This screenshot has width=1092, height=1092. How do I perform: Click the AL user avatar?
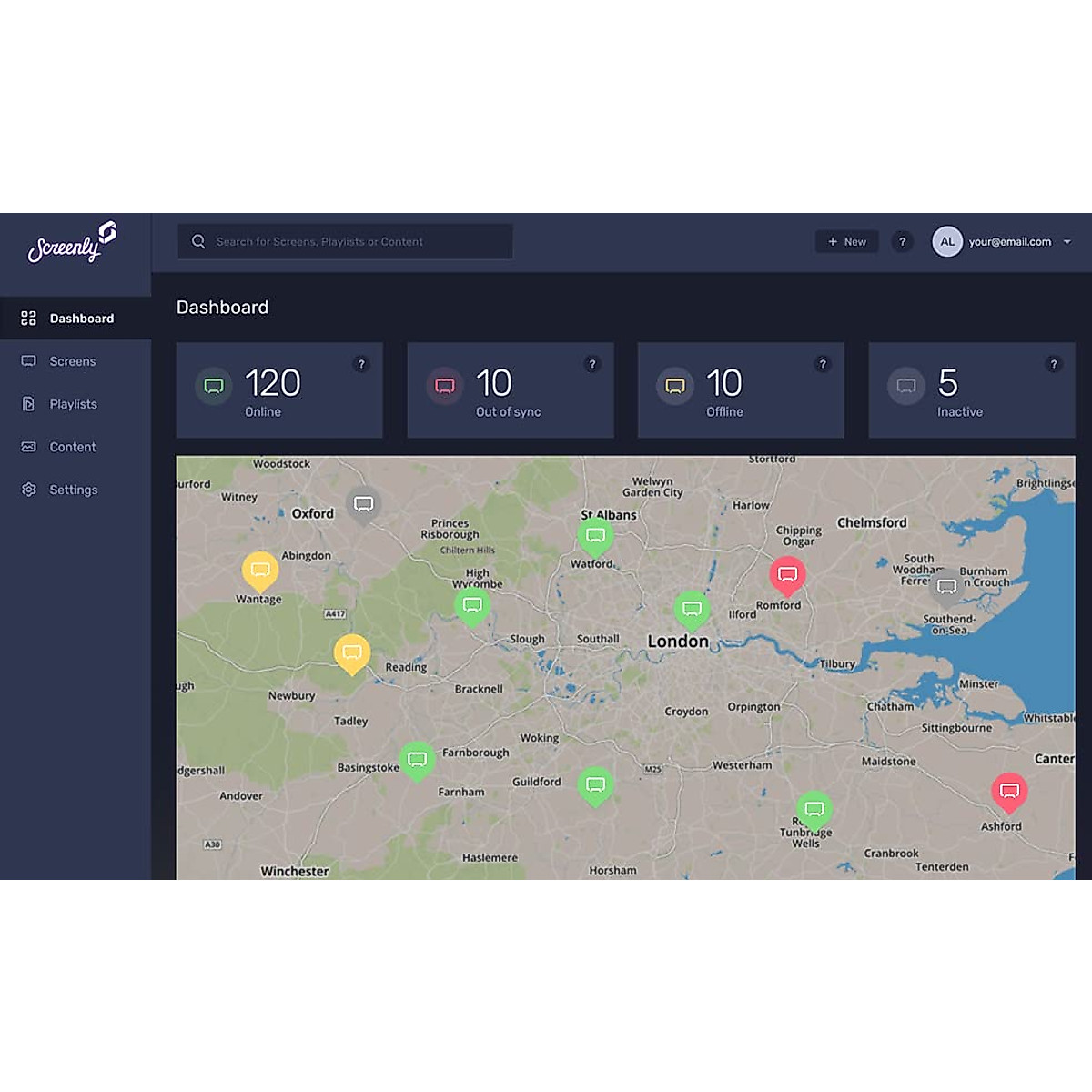946,242
